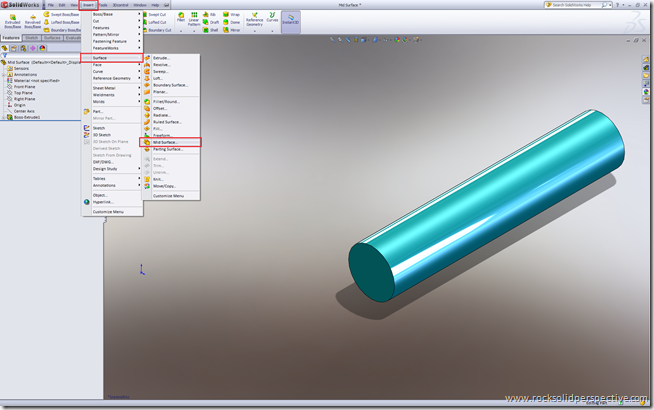Open the dropdown arrow under Linear Pattern
Screen dimensions: 654x410
[194, 31]
